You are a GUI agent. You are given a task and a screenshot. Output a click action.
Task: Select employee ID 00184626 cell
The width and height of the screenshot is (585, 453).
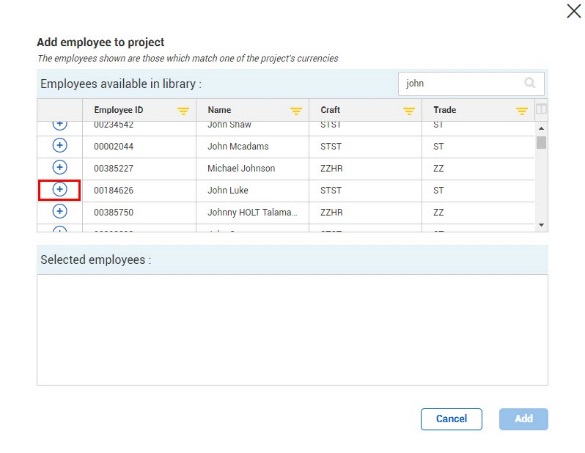[x=140, y=191]
